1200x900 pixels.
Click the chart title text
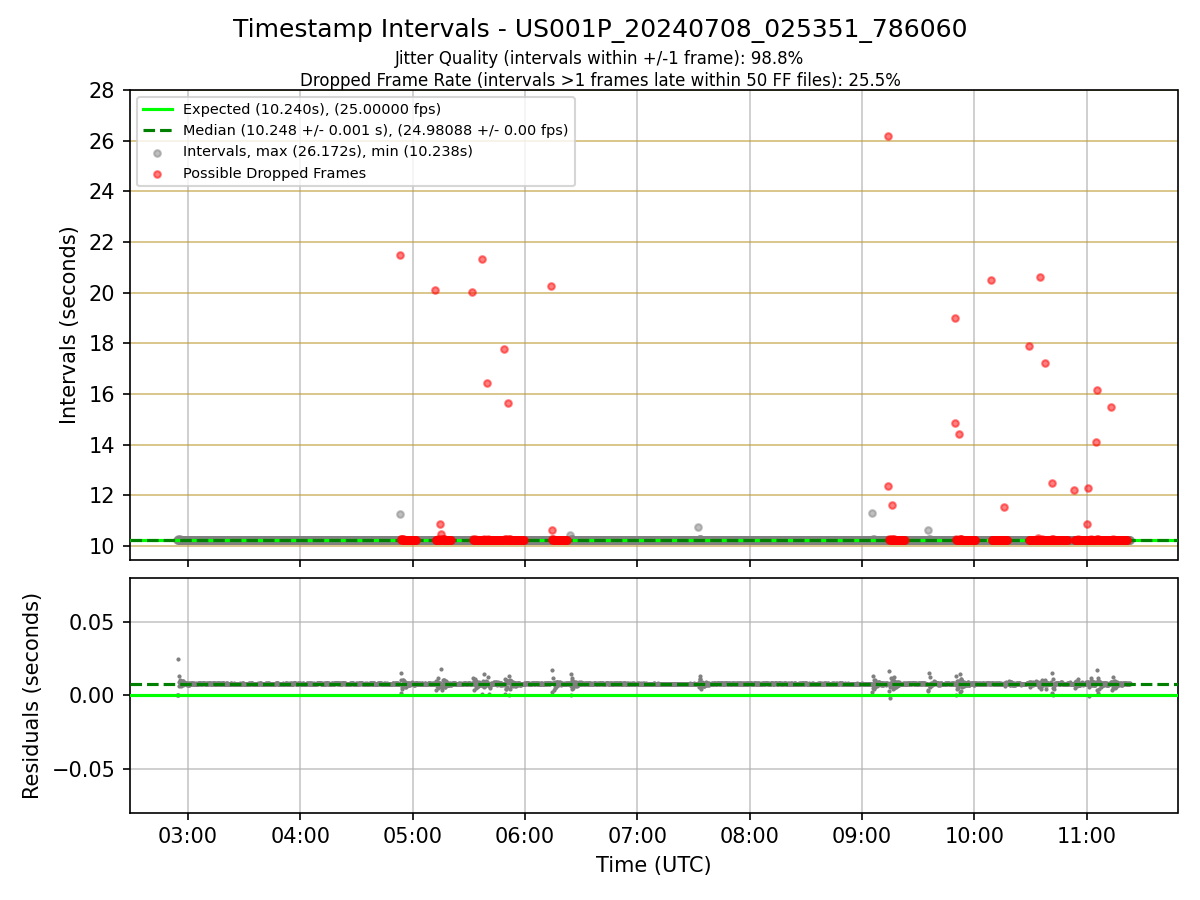[600, 29]
